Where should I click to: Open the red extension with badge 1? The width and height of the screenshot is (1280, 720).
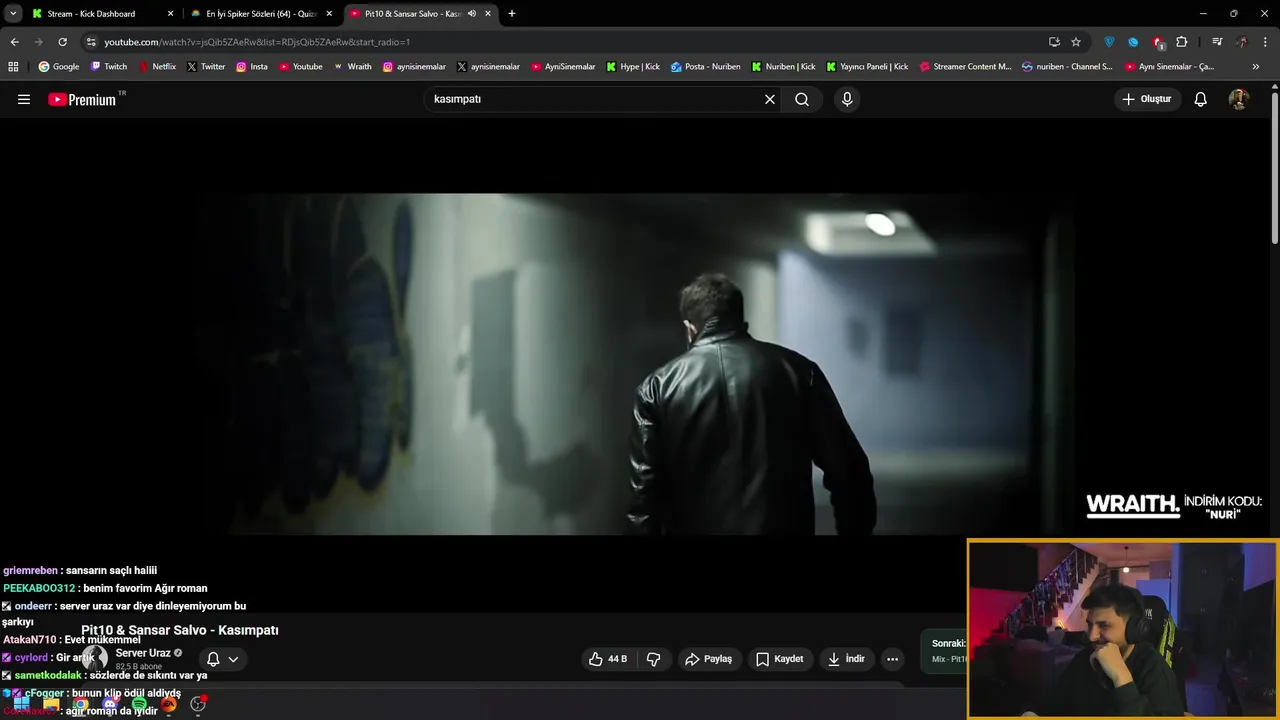pyautogui.click(x=1158, y=42)
